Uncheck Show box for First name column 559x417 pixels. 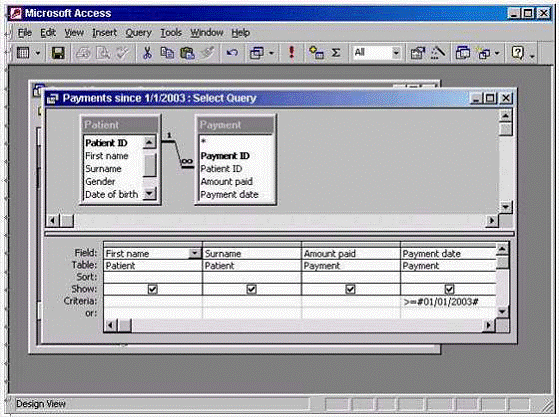click(153, 289)
